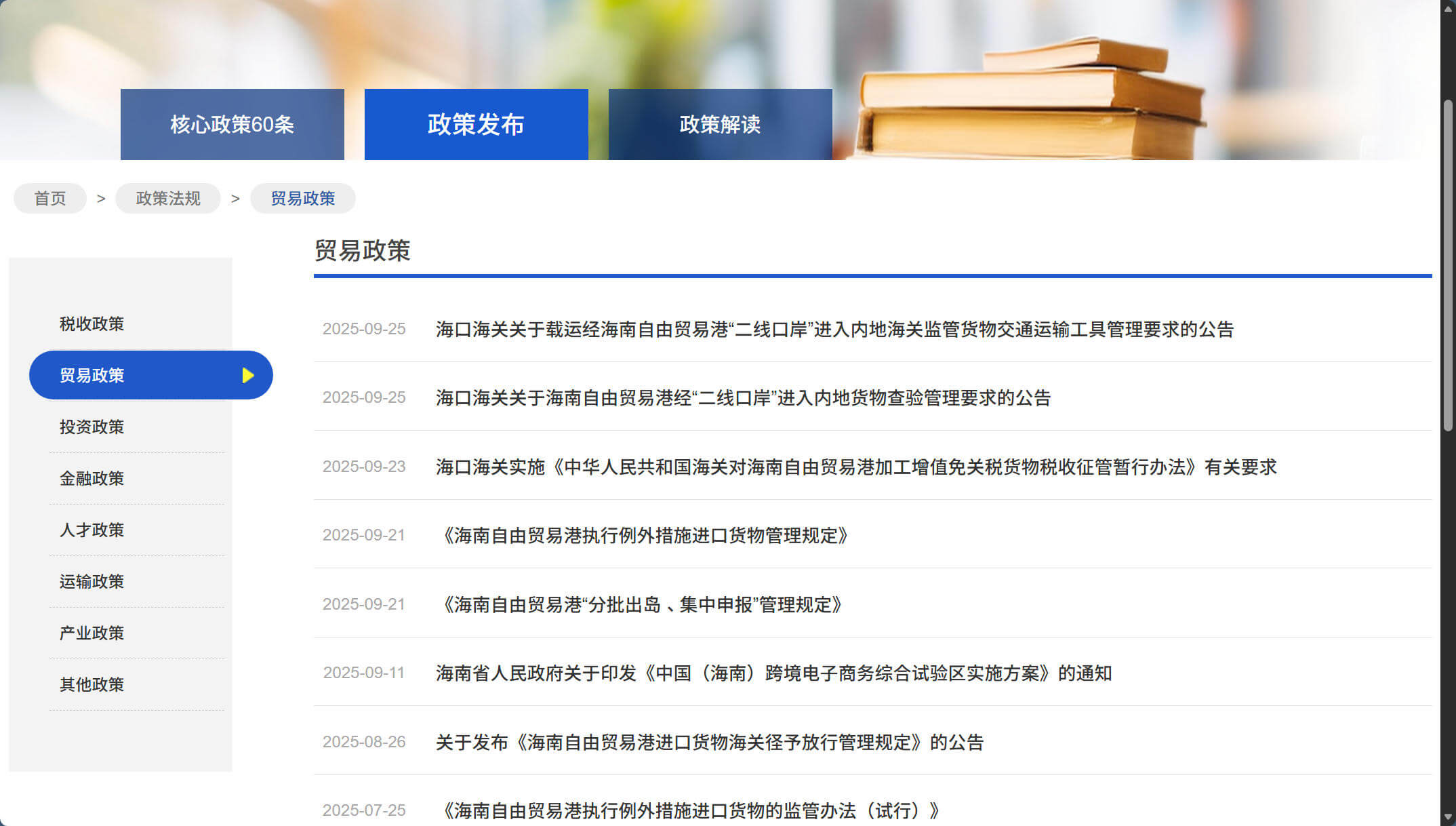Open the 核心政策60条 tab
1456x826 pixels.
pos(232,125)
